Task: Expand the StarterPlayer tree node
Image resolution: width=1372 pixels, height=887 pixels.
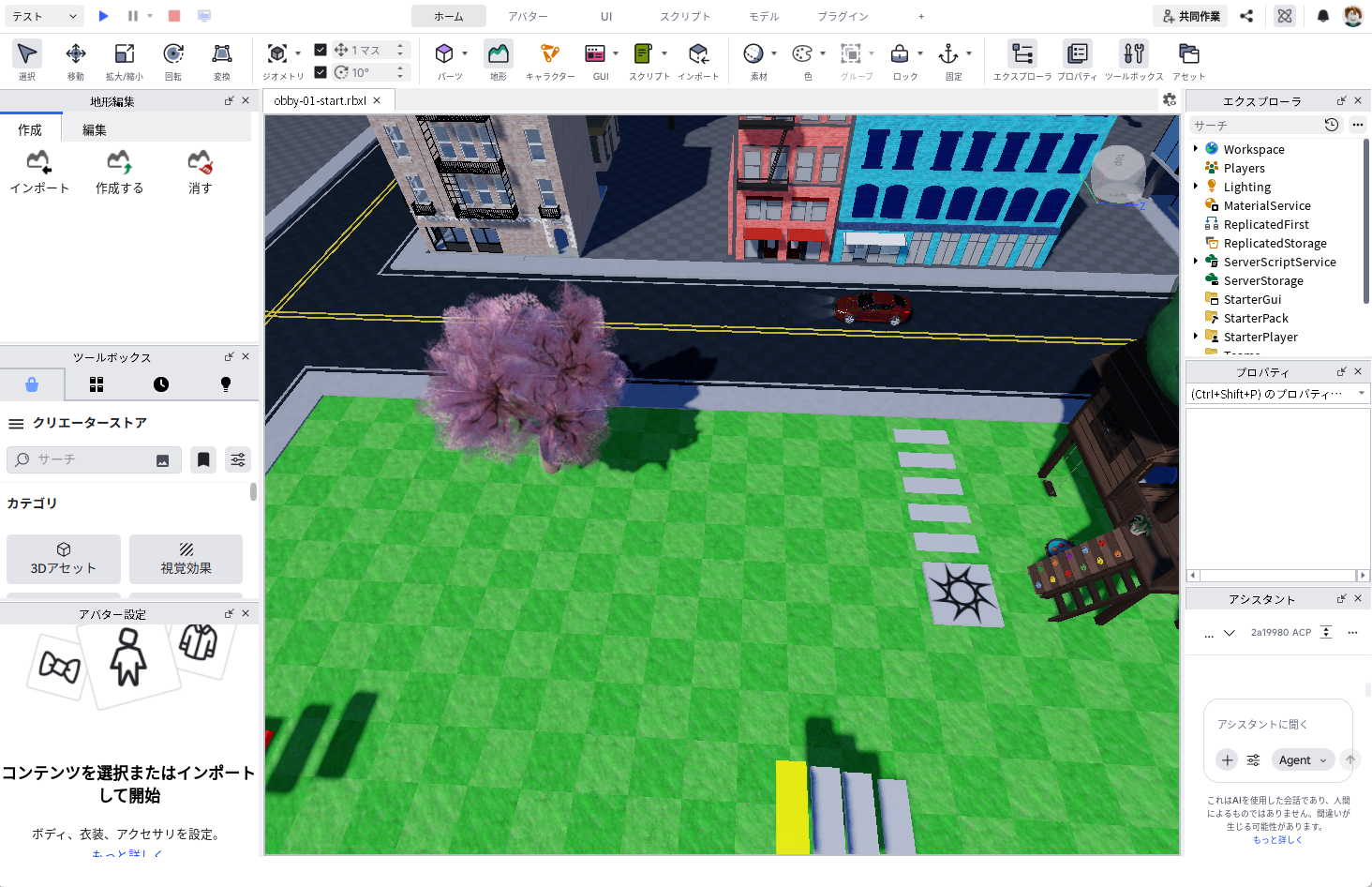Action: tap(1196, 337)
